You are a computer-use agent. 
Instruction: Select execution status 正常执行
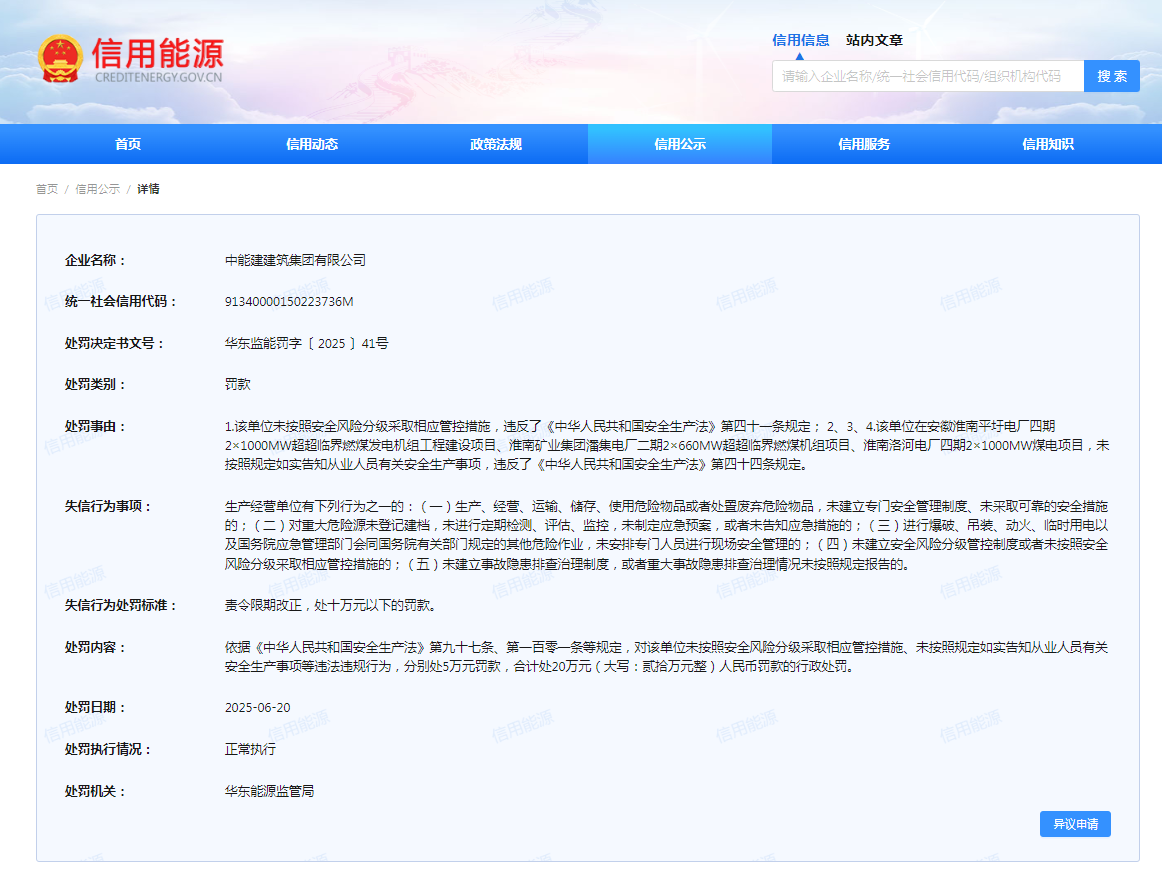[250, 749]
